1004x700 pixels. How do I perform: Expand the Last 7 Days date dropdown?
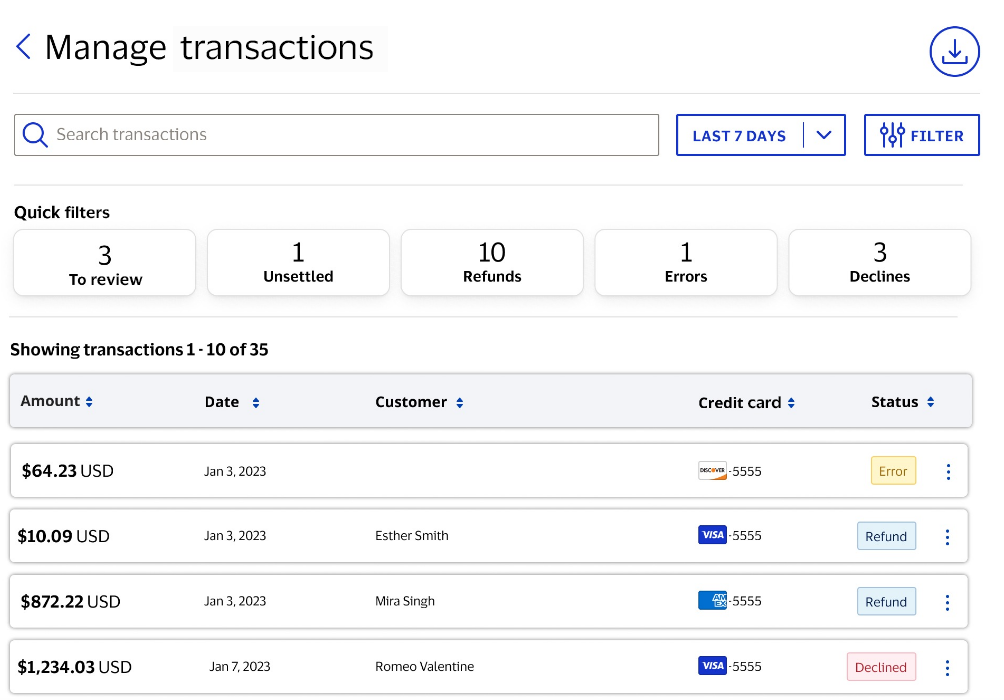tap(761, 135)
